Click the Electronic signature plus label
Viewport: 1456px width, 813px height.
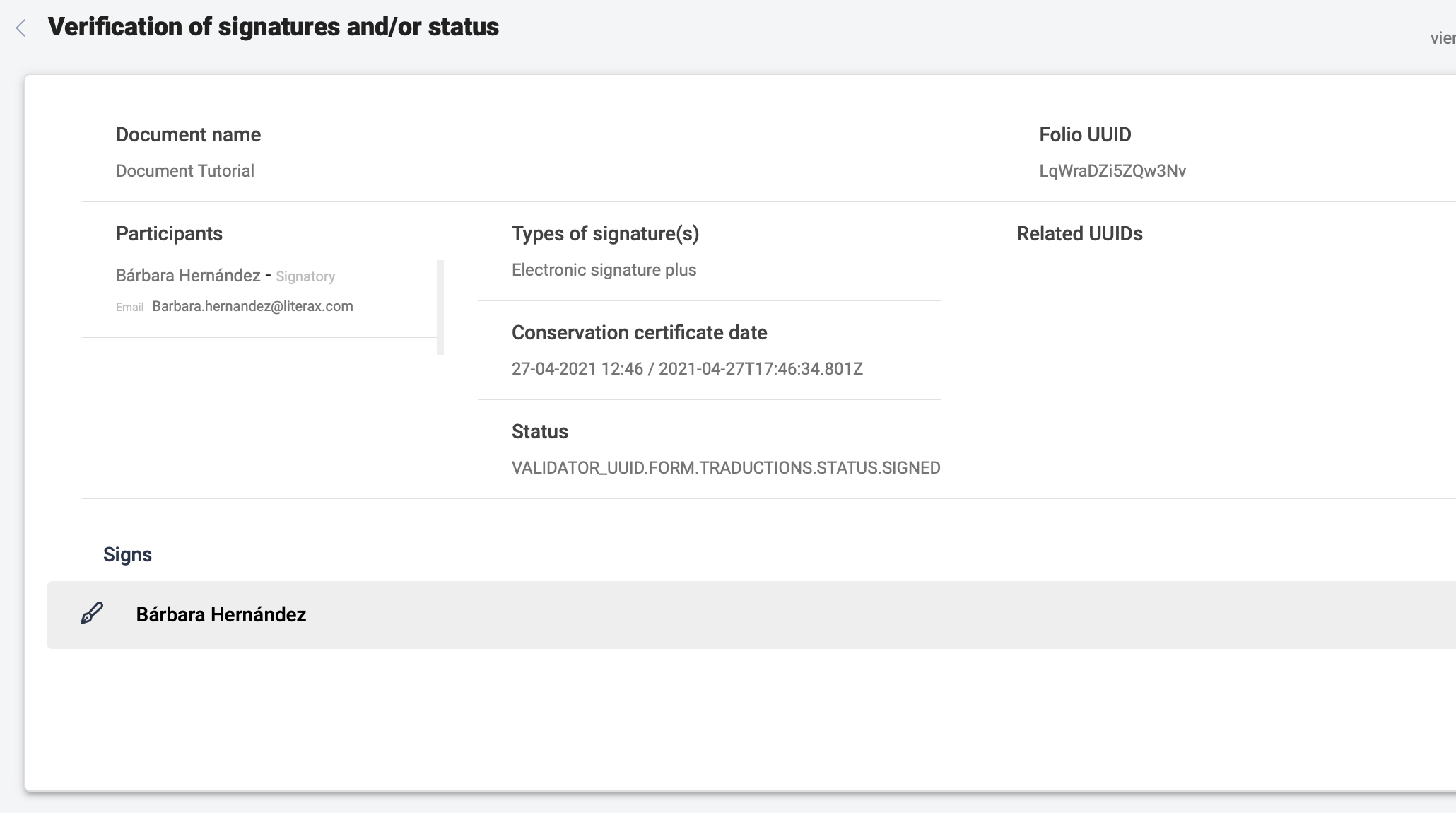(x=604, y=269)
